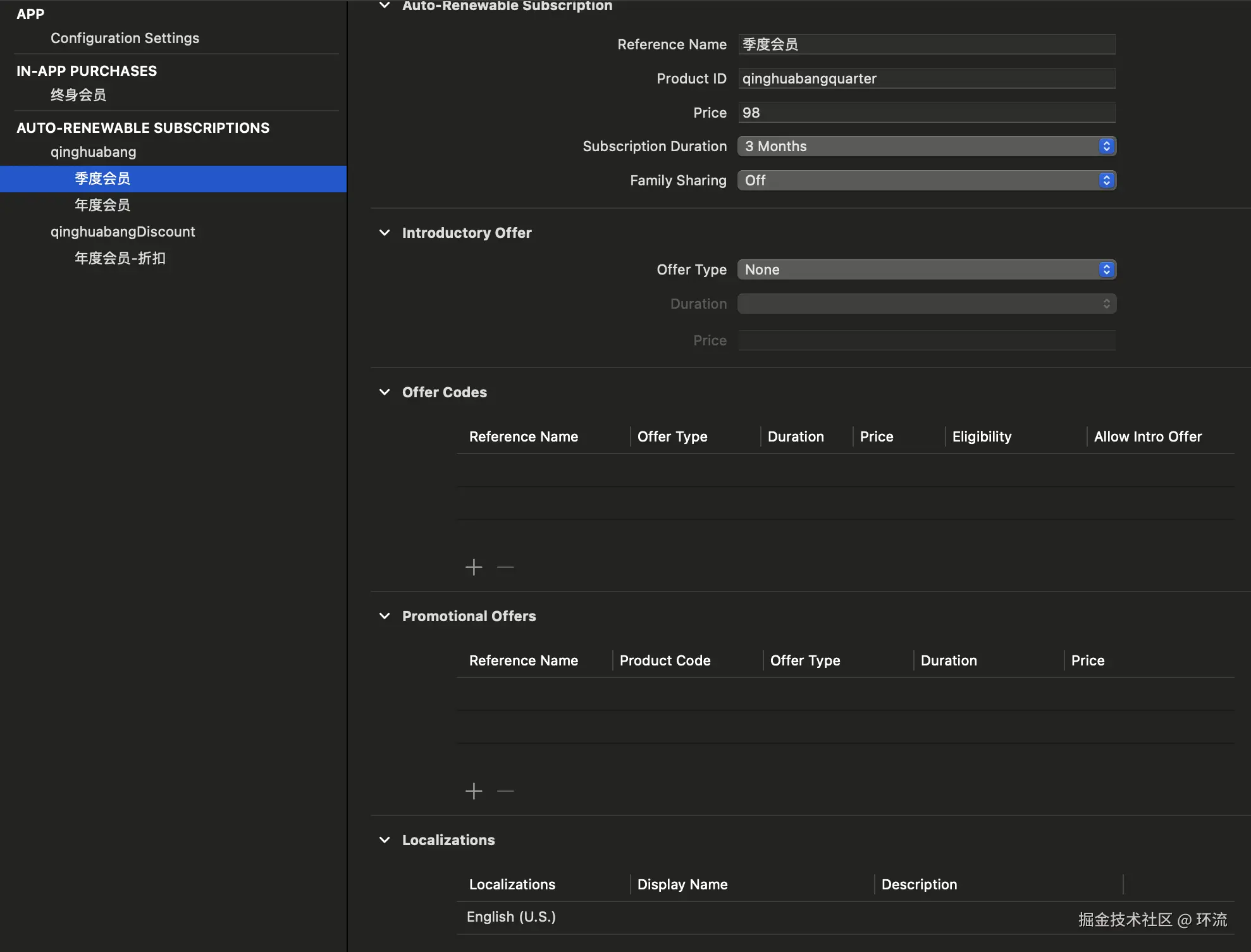Screen dimensions: 1251x952
Task: Add a new offer code with plus icon
Action: tap(474, 567)
